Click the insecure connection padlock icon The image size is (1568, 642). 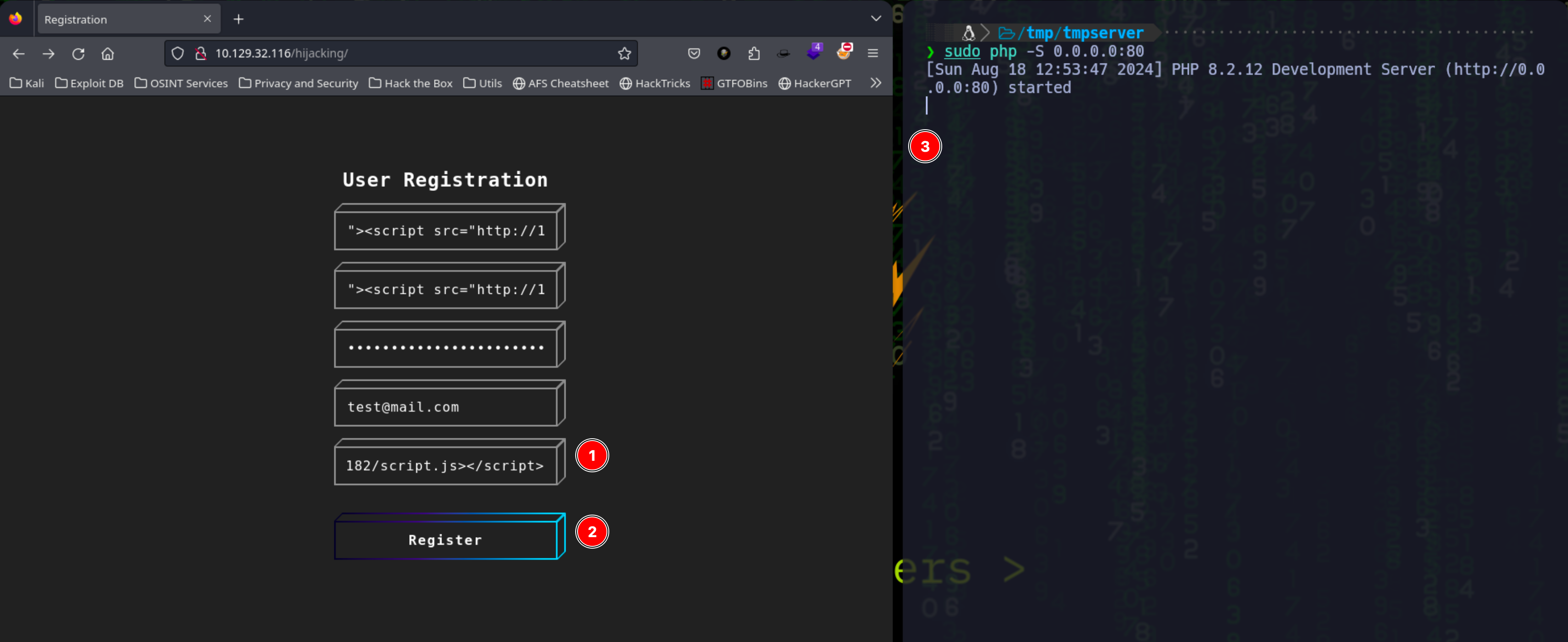point(200,53)
